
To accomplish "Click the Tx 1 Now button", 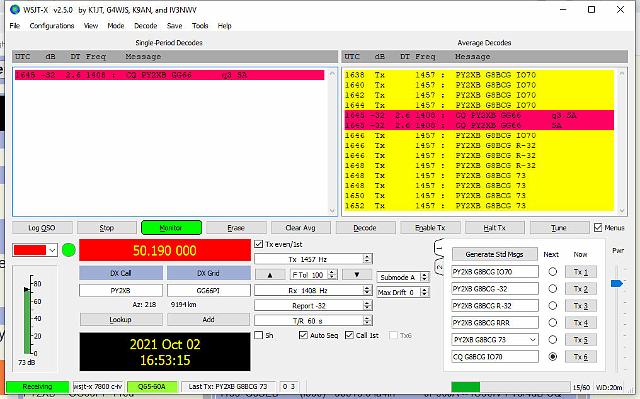I will 580,272.
